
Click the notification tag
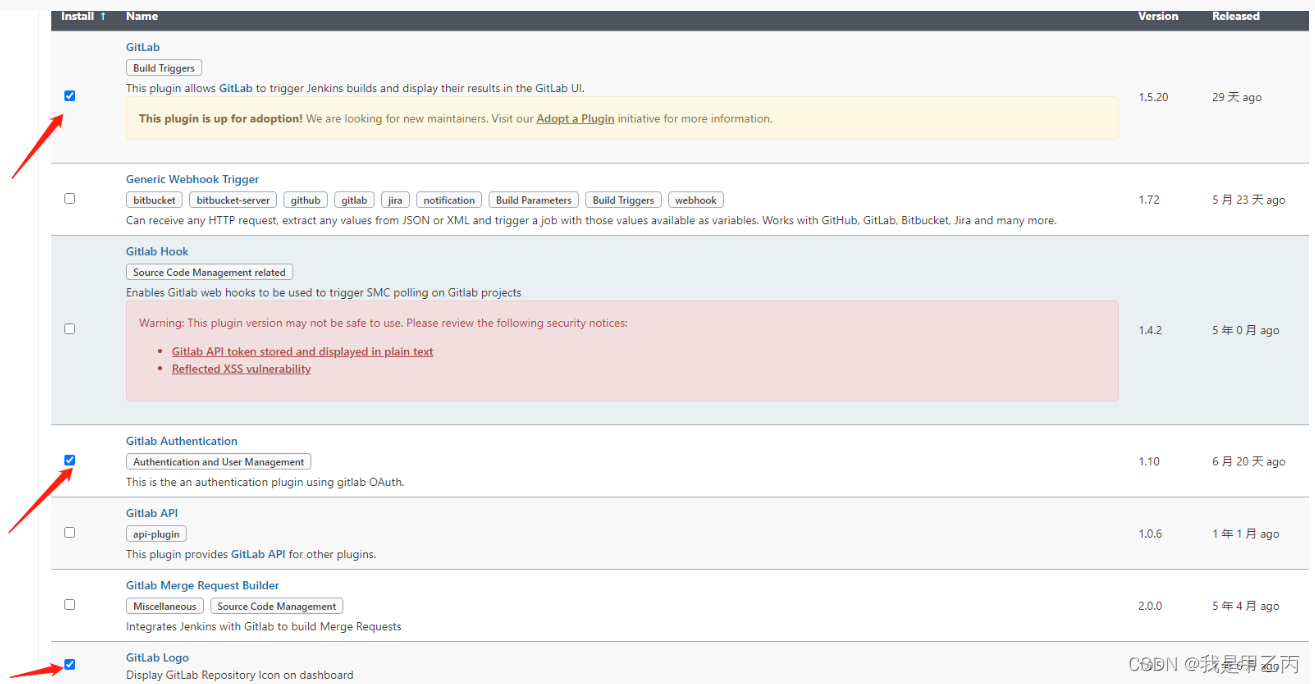click(449, 200)
